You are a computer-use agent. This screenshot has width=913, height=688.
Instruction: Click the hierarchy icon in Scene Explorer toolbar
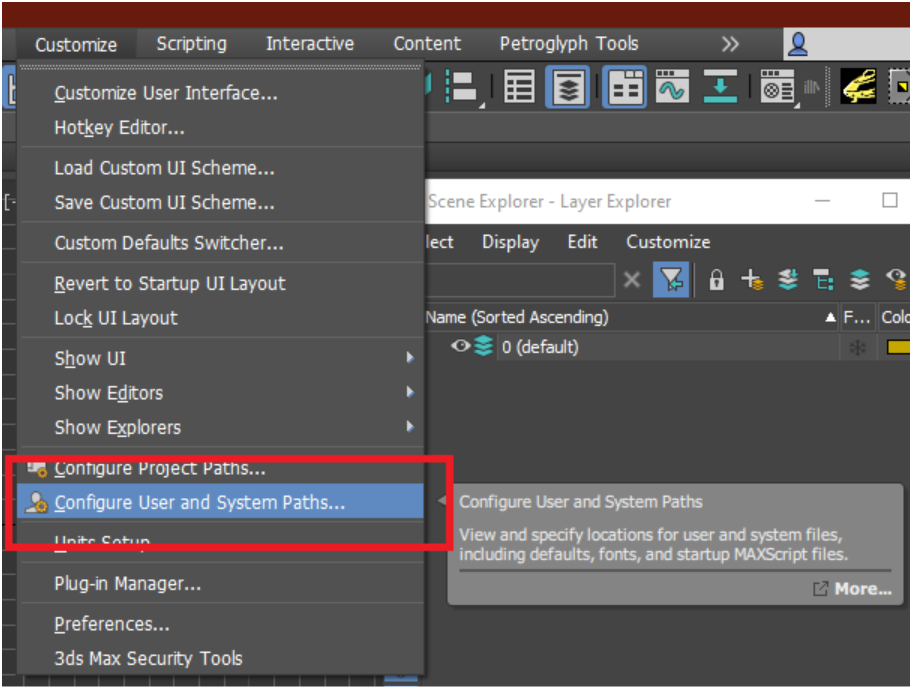tap(823, 280)
